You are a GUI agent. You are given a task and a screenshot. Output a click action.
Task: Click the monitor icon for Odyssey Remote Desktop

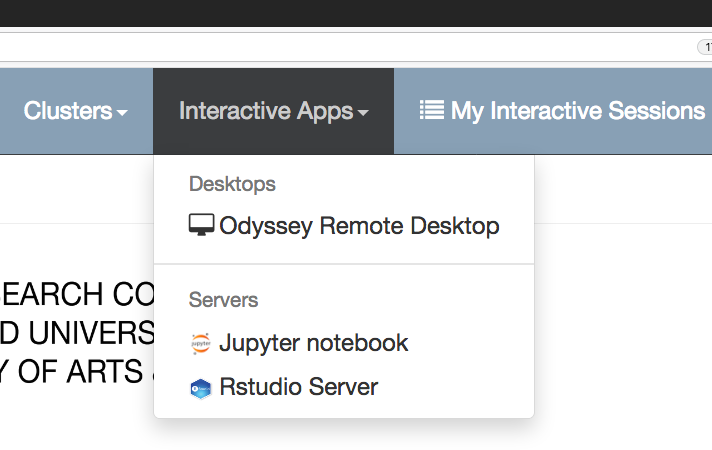tap(202, 225)
